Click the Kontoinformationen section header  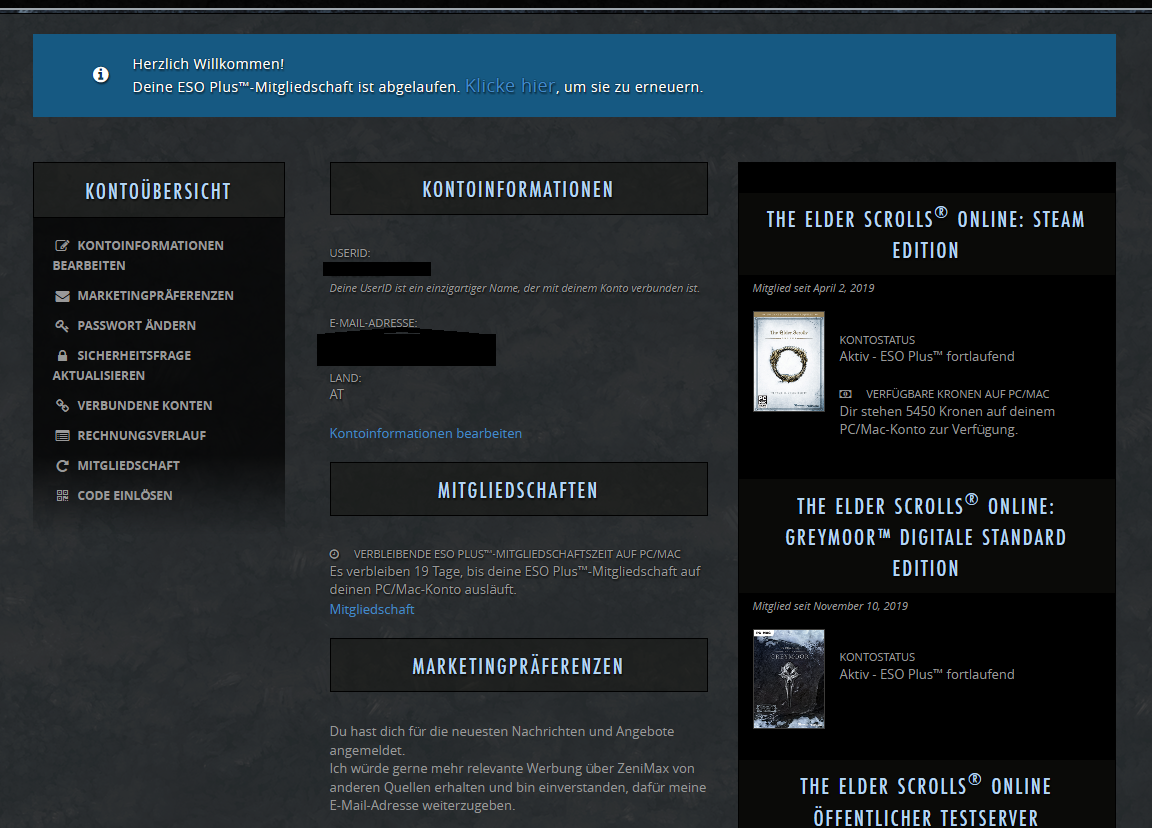[519, 189]
